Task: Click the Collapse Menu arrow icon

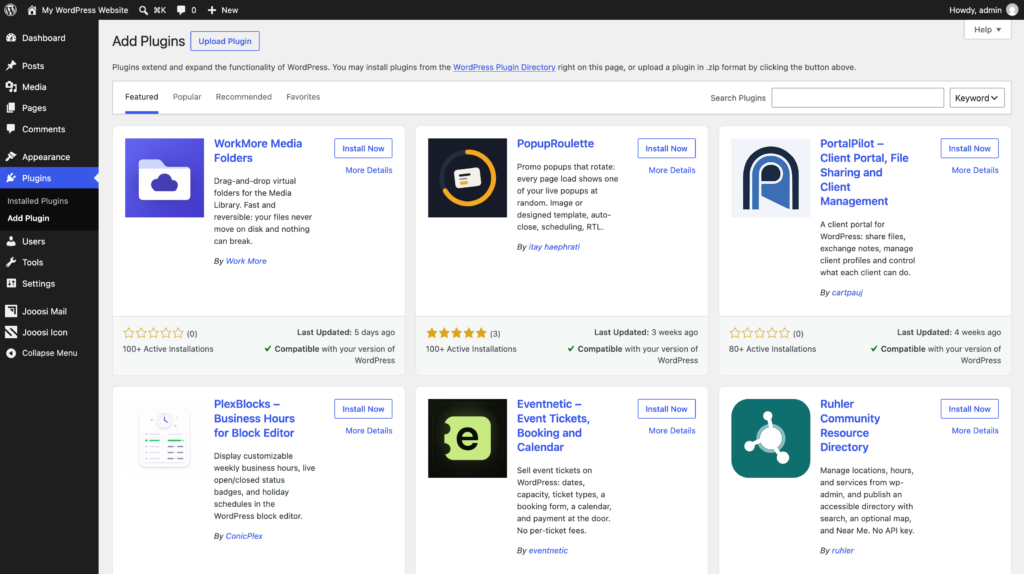Action: [11, 353]
